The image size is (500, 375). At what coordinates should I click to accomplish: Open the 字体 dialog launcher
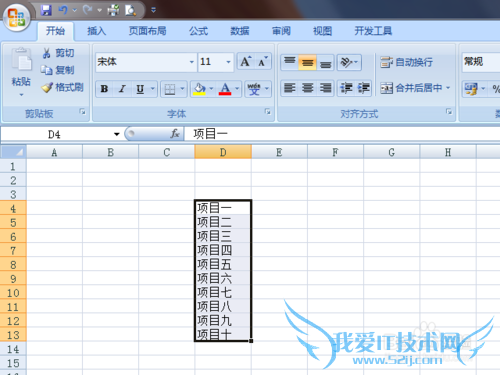coord(268,112)
